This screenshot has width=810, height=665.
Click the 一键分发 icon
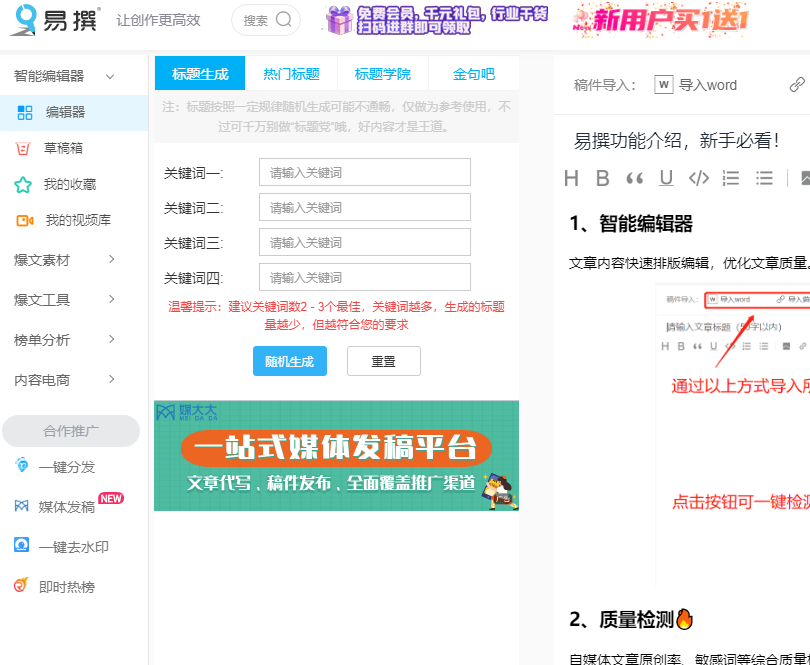pyautogui.click(x=21, y=465)
